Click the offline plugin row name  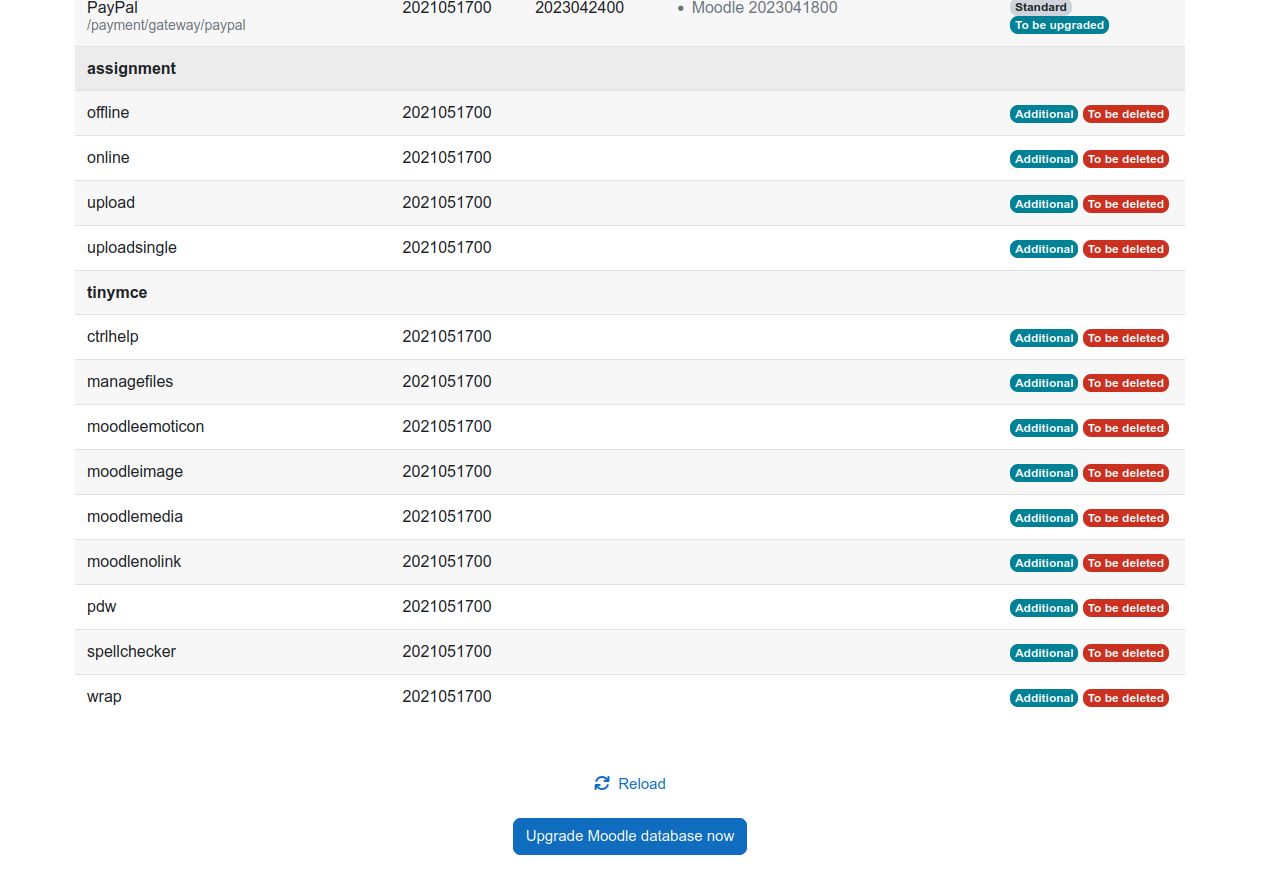point(108,113)
